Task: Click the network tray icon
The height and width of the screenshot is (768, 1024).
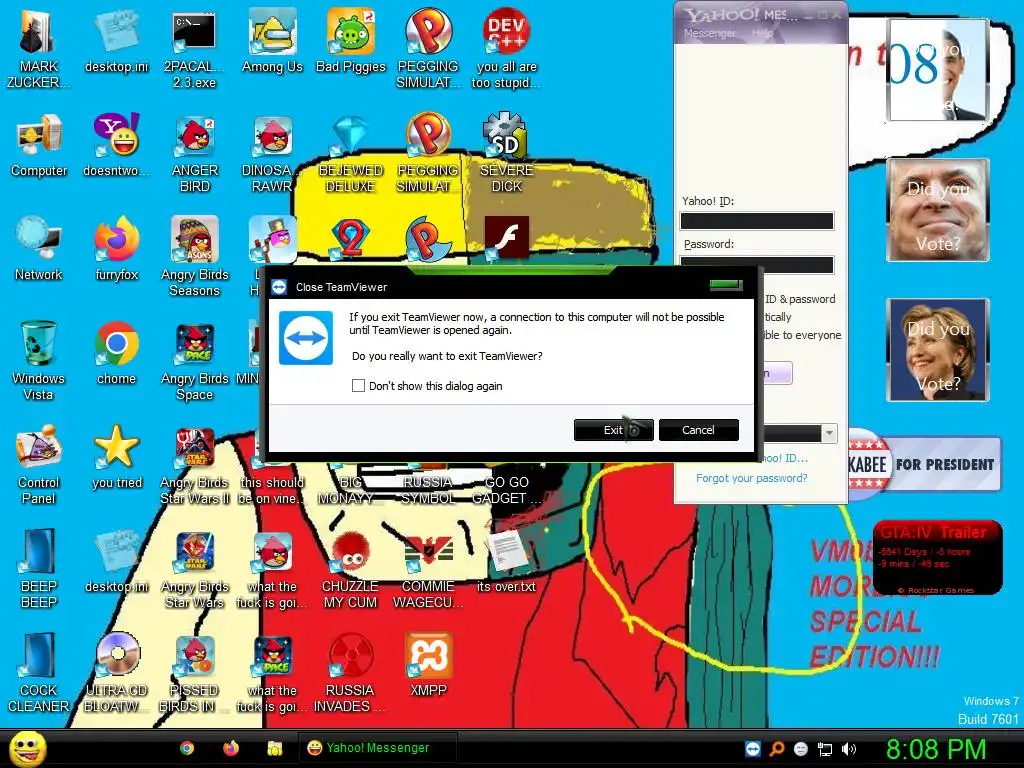Action: point(825,749)
